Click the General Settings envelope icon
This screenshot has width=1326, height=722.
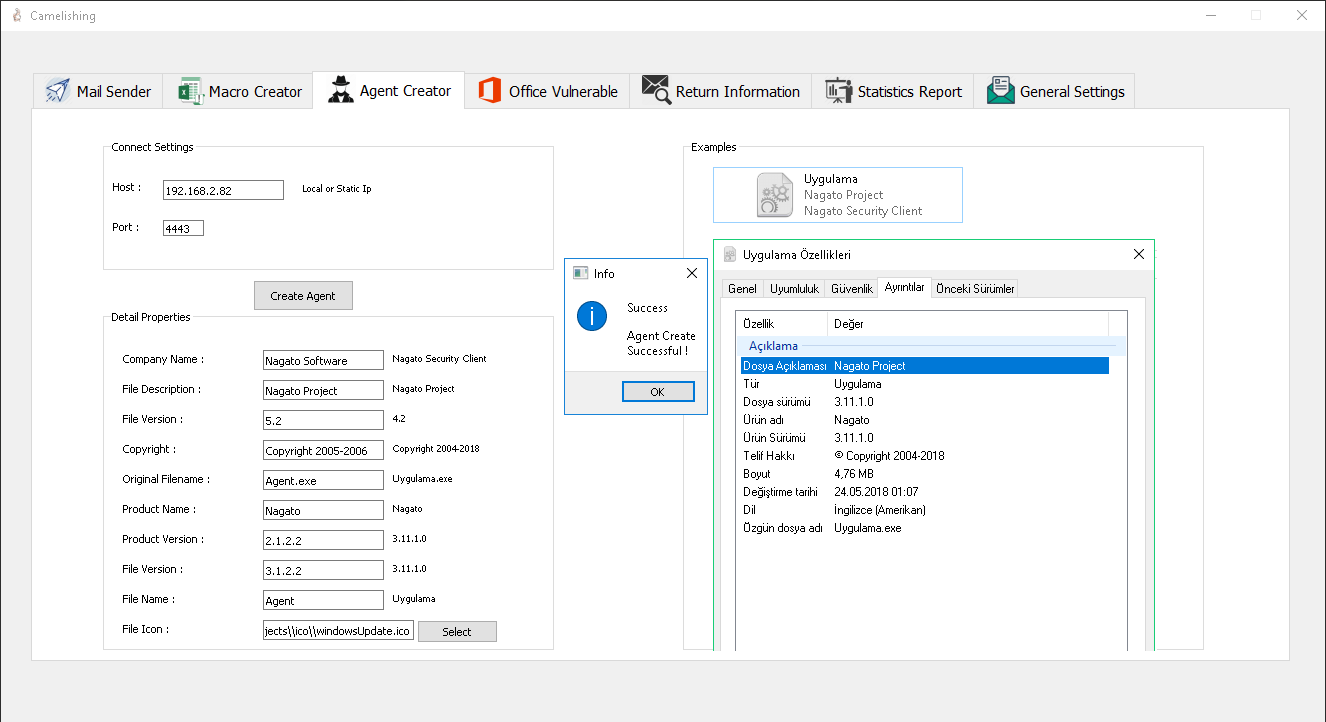click(x=1000, y=91)
